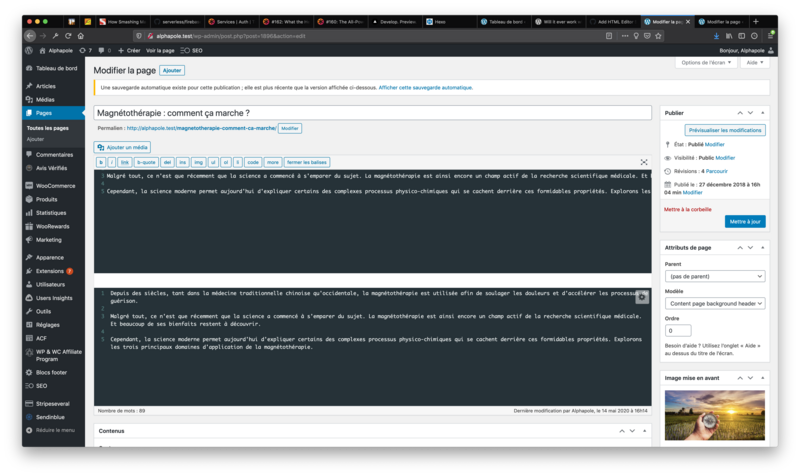Open Apparence in admin sidebar
The width and height of the screenshot is (800, 476).
pyautogui.click(x=54, y=258)
